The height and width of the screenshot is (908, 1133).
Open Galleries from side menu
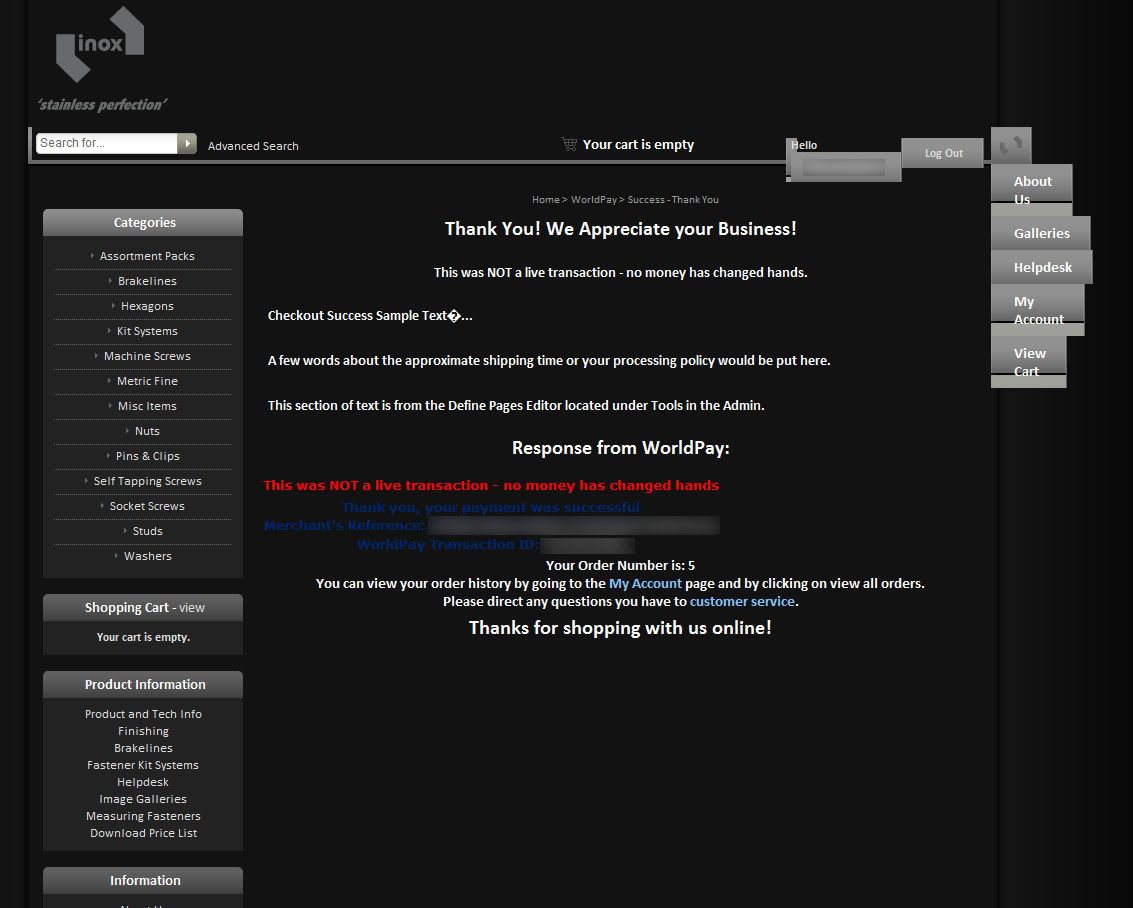pyautogui.click(x=1041, y=233)
